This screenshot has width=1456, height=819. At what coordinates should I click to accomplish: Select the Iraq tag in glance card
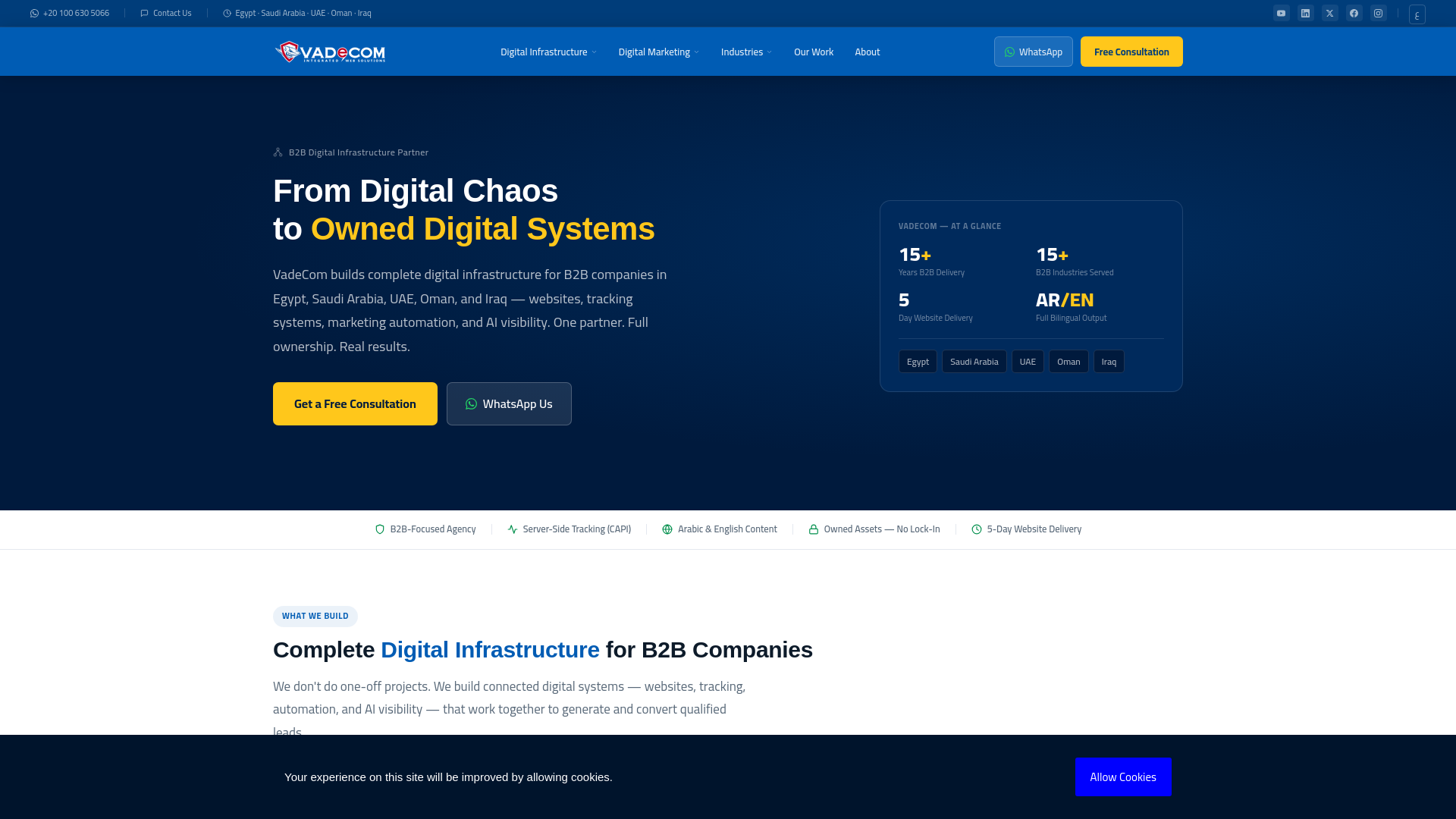click(1109, 362)
